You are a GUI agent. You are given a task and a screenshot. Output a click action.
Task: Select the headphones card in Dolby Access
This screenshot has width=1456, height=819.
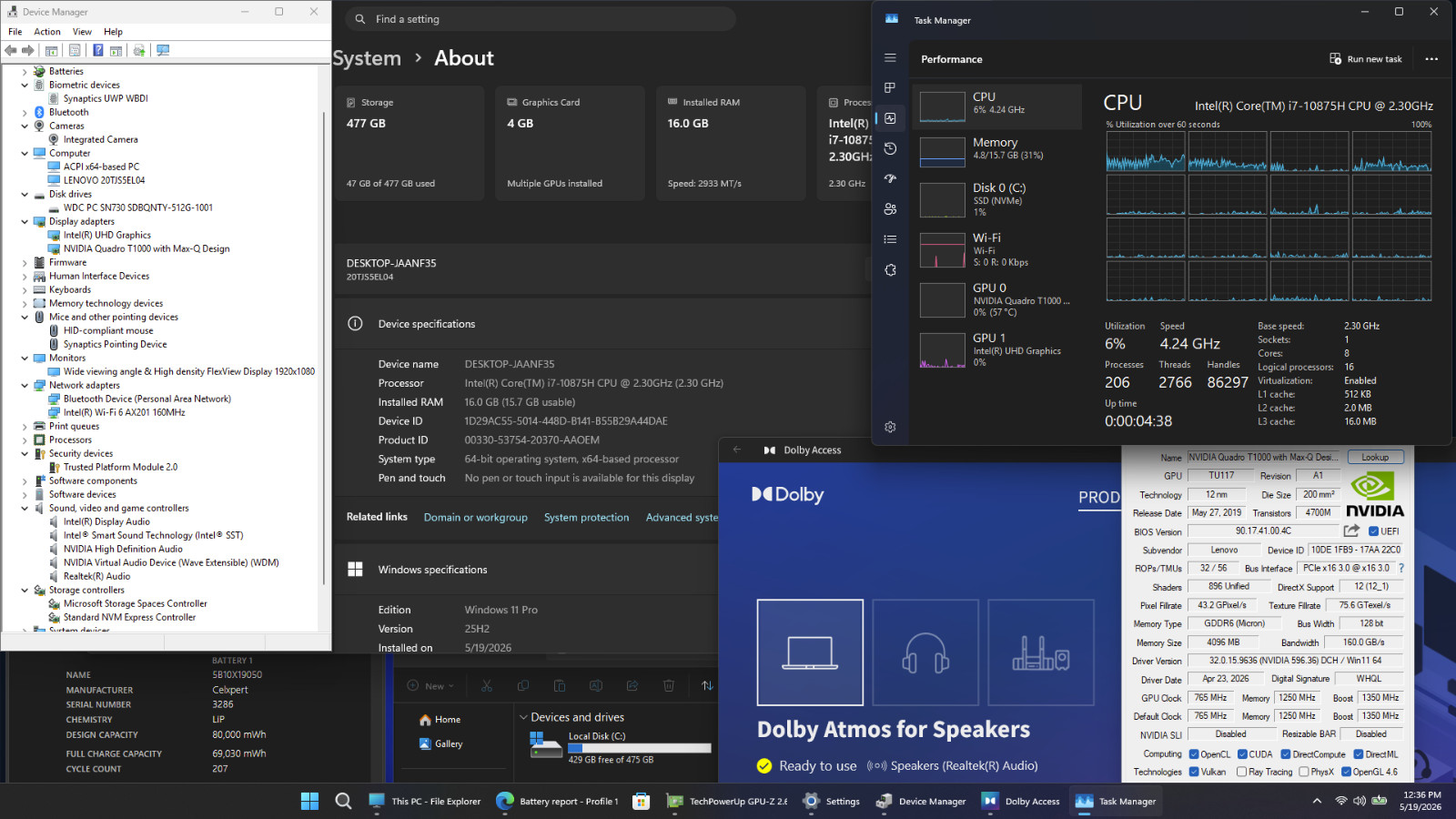pos(925,652)
